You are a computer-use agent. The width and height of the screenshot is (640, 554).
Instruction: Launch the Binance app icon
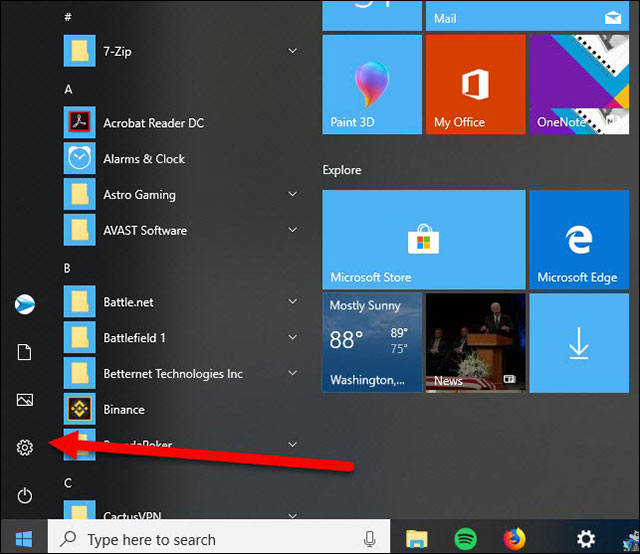coord(80,409)
